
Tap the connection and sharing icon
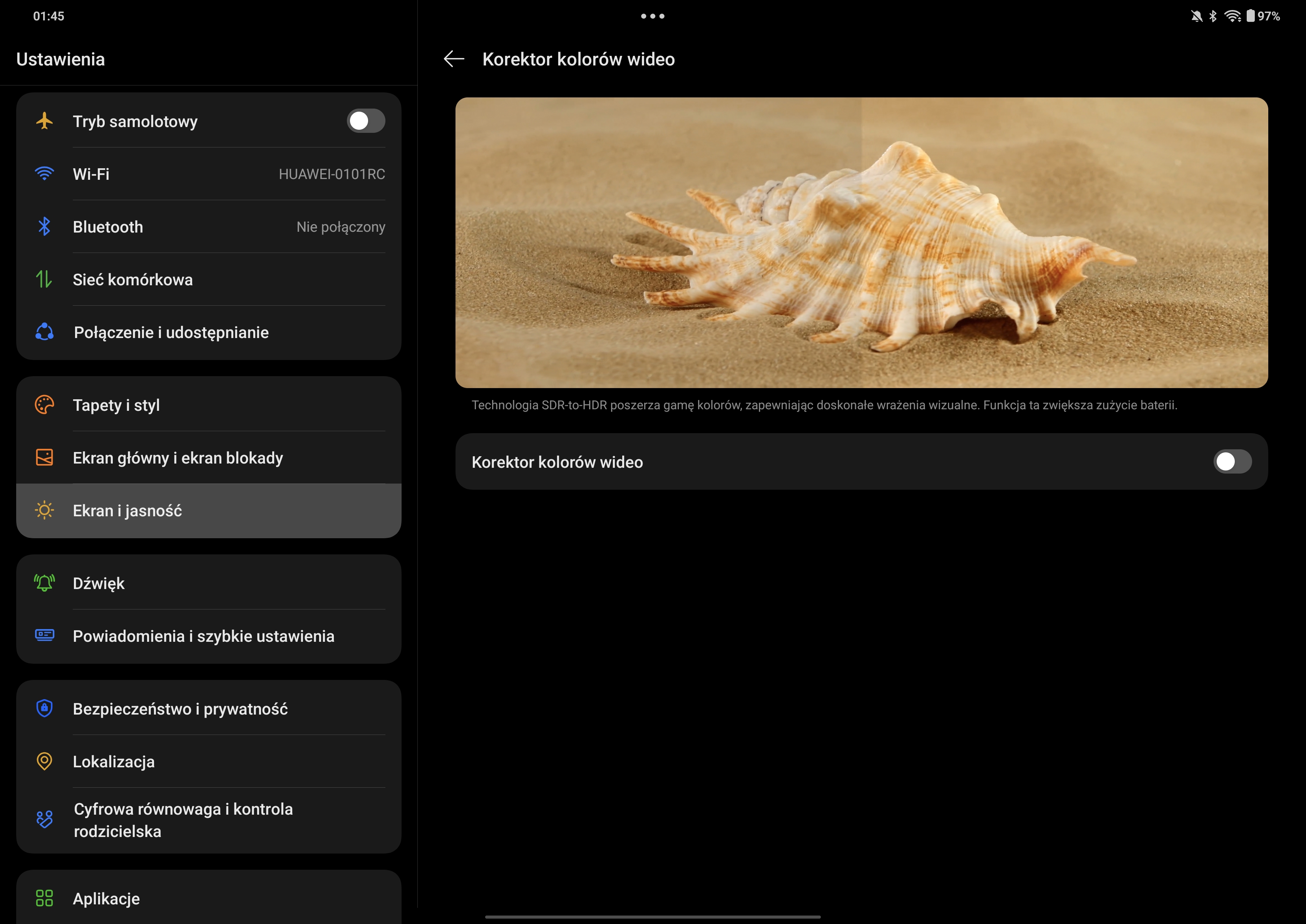pos(44,332)
